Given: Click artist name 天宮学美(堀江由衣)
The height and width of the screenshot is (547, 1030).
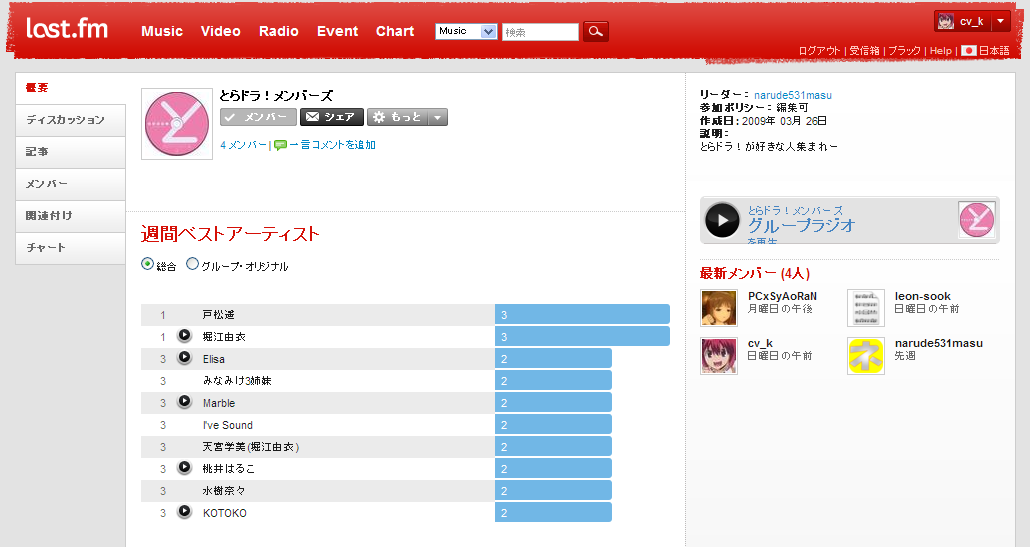Looking at the screenshot, I should (x=251, y=447).
